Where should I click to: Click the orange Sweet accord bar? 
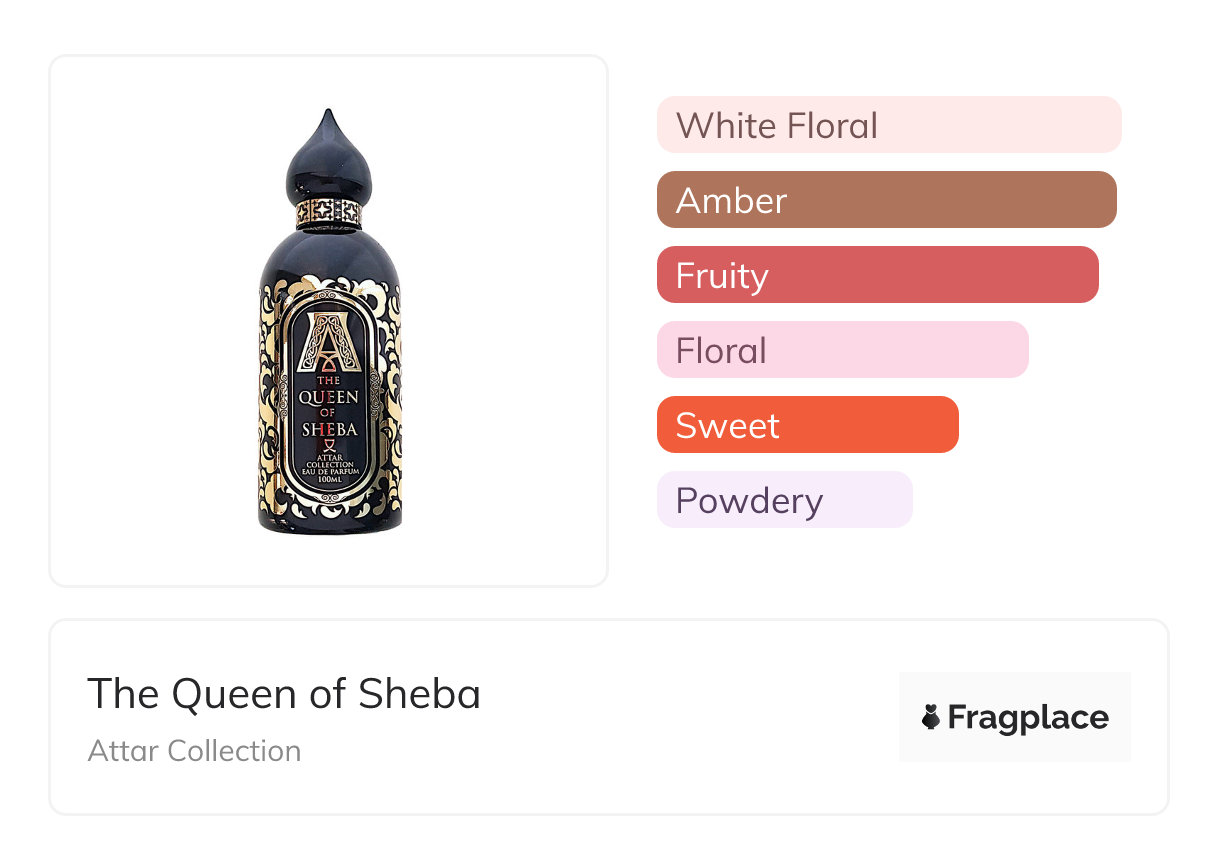tap(807, 425)
